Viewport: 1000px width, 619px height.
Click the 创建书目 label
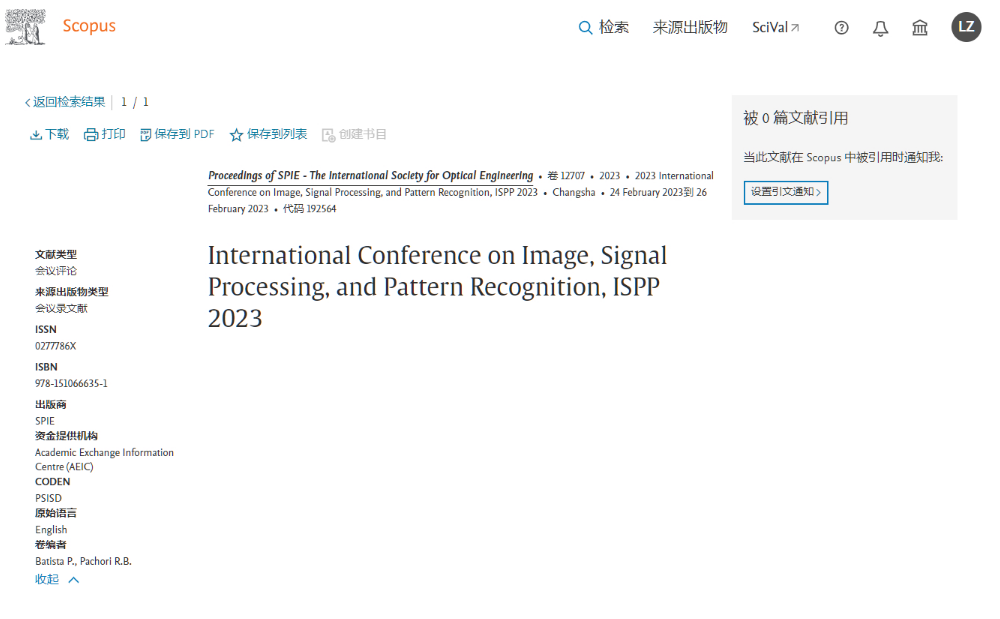(x=363, y=135)
